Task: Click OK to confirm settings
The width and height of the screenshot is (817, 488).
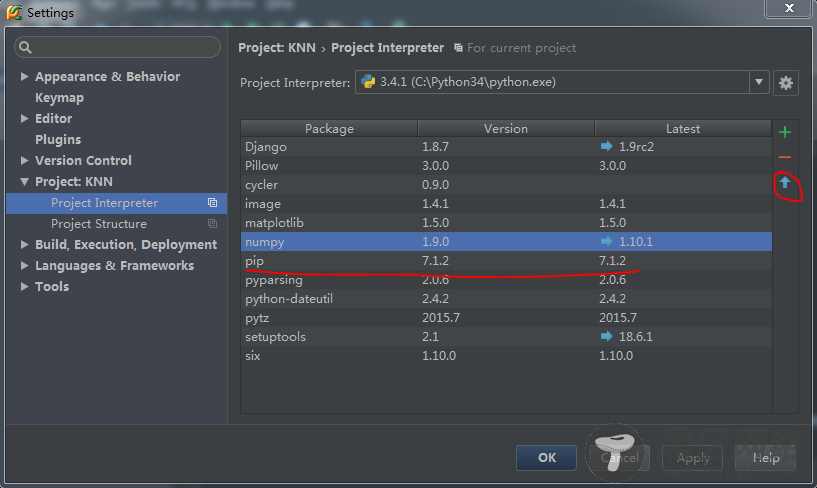Action: (547, 458)
